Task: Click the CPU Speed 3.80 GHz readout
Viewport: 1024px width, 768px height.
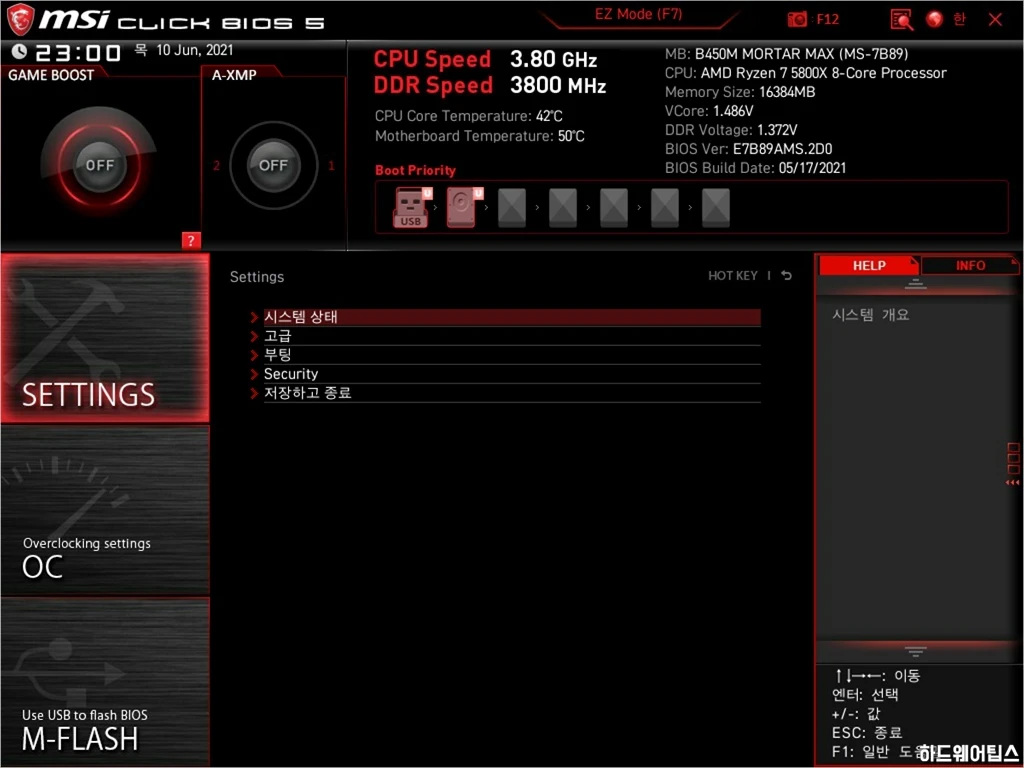Action: [485, 59]
